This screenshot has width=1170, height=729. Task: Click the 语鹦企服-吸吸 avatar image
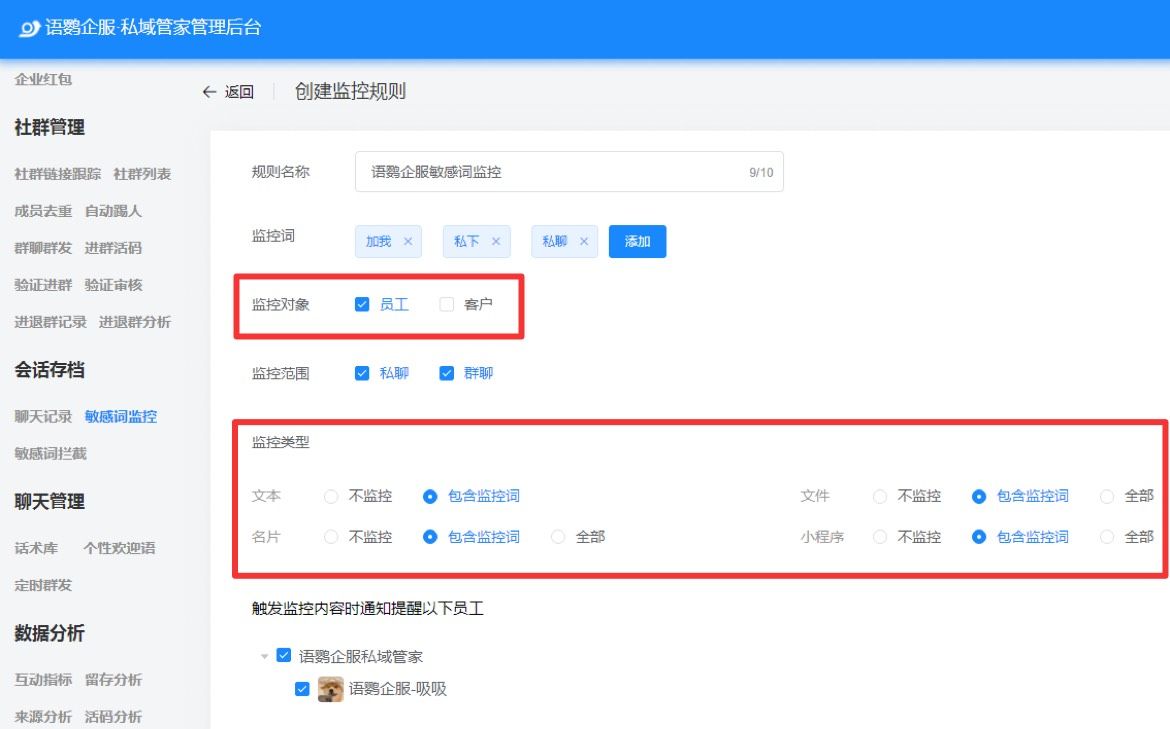pyautogui.click(x=330, y=689)
